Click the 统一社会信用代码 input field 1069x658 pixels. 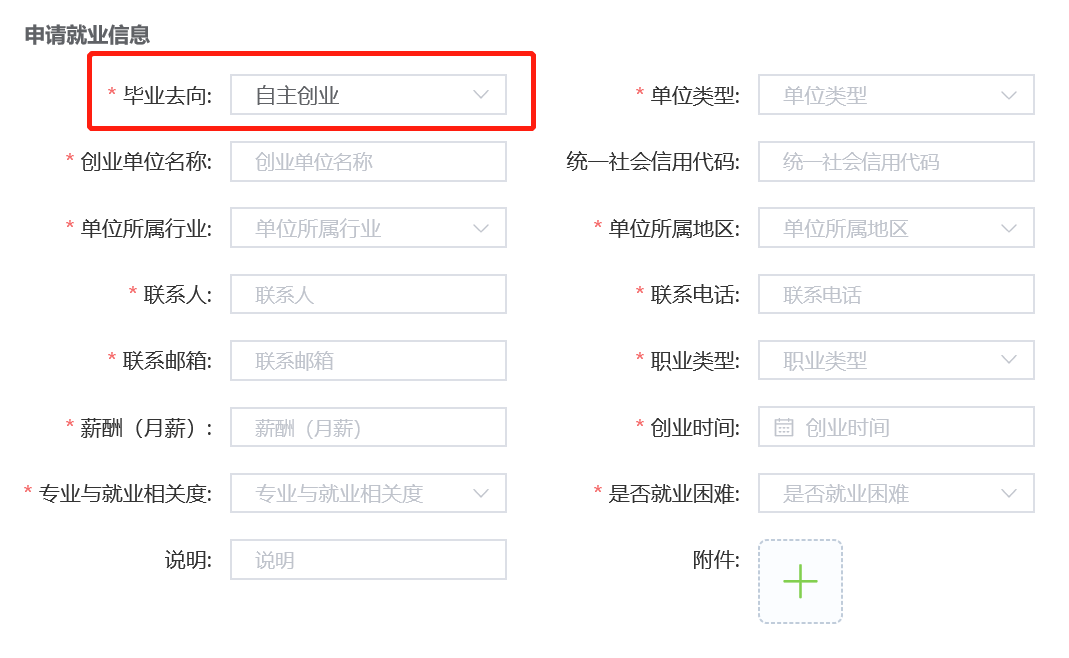pyautogui.click(x=896, y=162)
